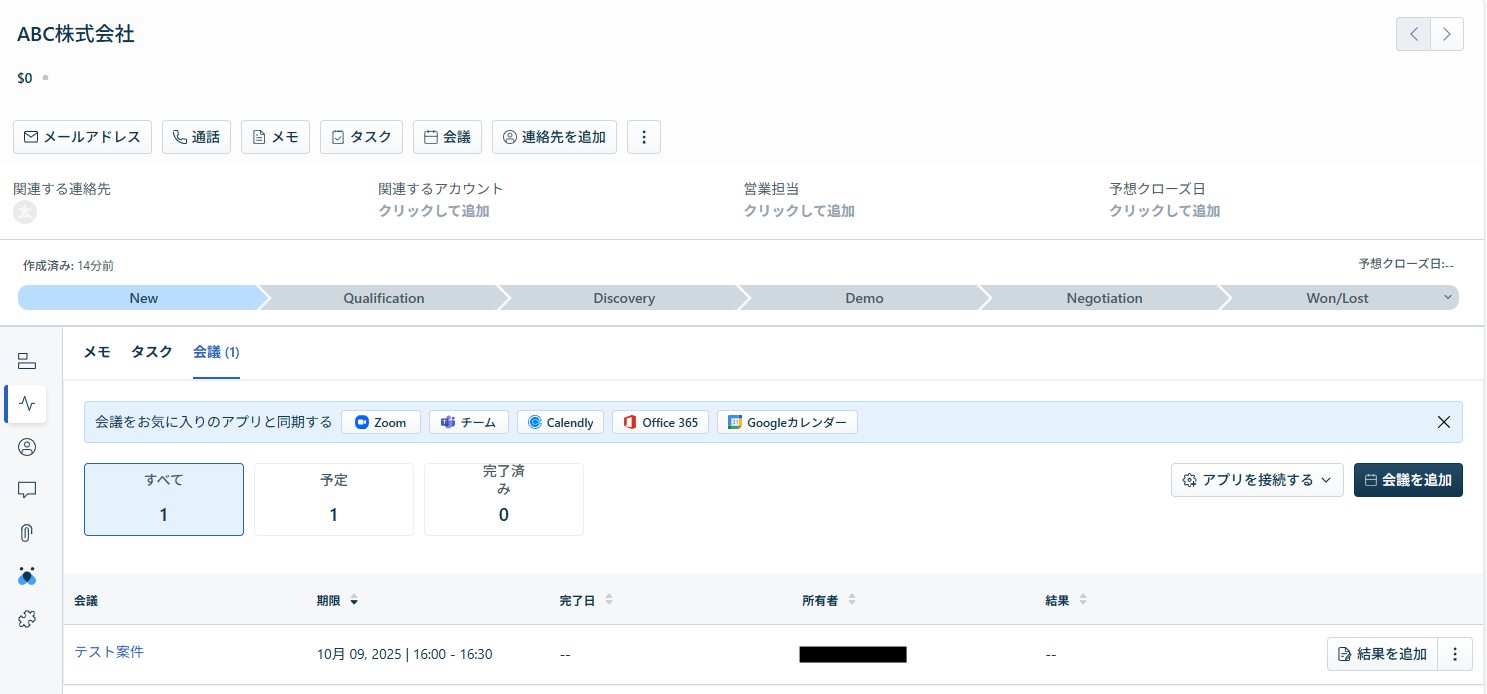1487x694 pixels.
Task: Open the conversations chat bubble sidebar icon
Action: coord(27,490)
